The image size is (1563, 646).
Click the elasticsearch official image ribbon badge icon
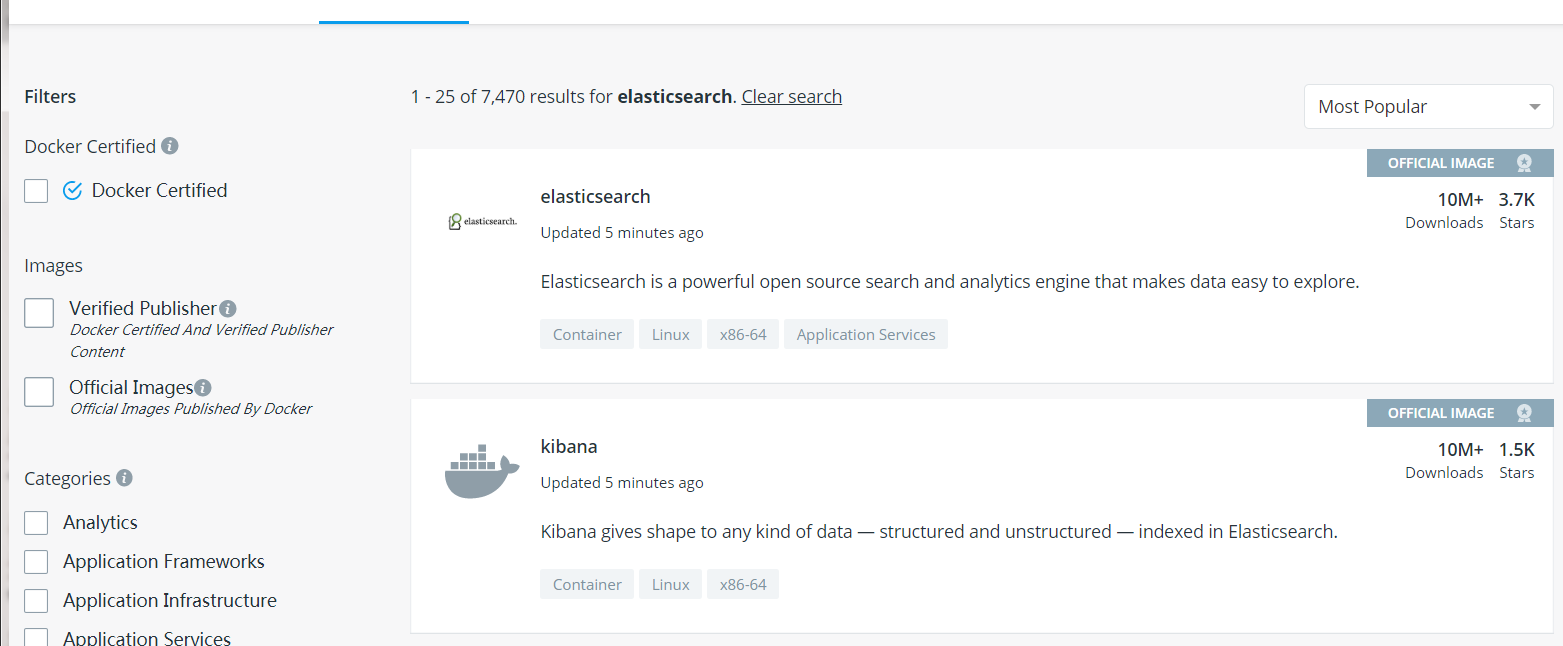point(1524,163)
